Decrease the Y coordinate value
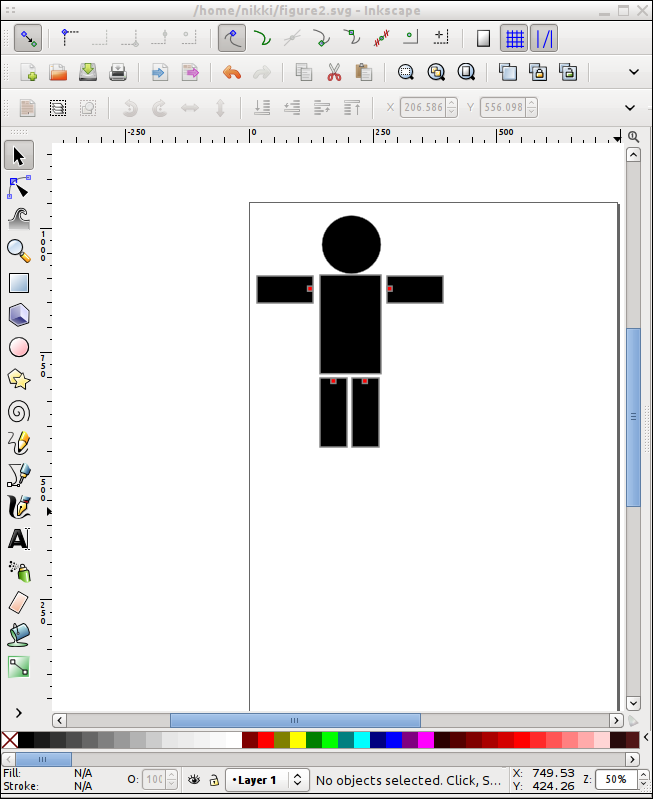 tap(532, 112)
